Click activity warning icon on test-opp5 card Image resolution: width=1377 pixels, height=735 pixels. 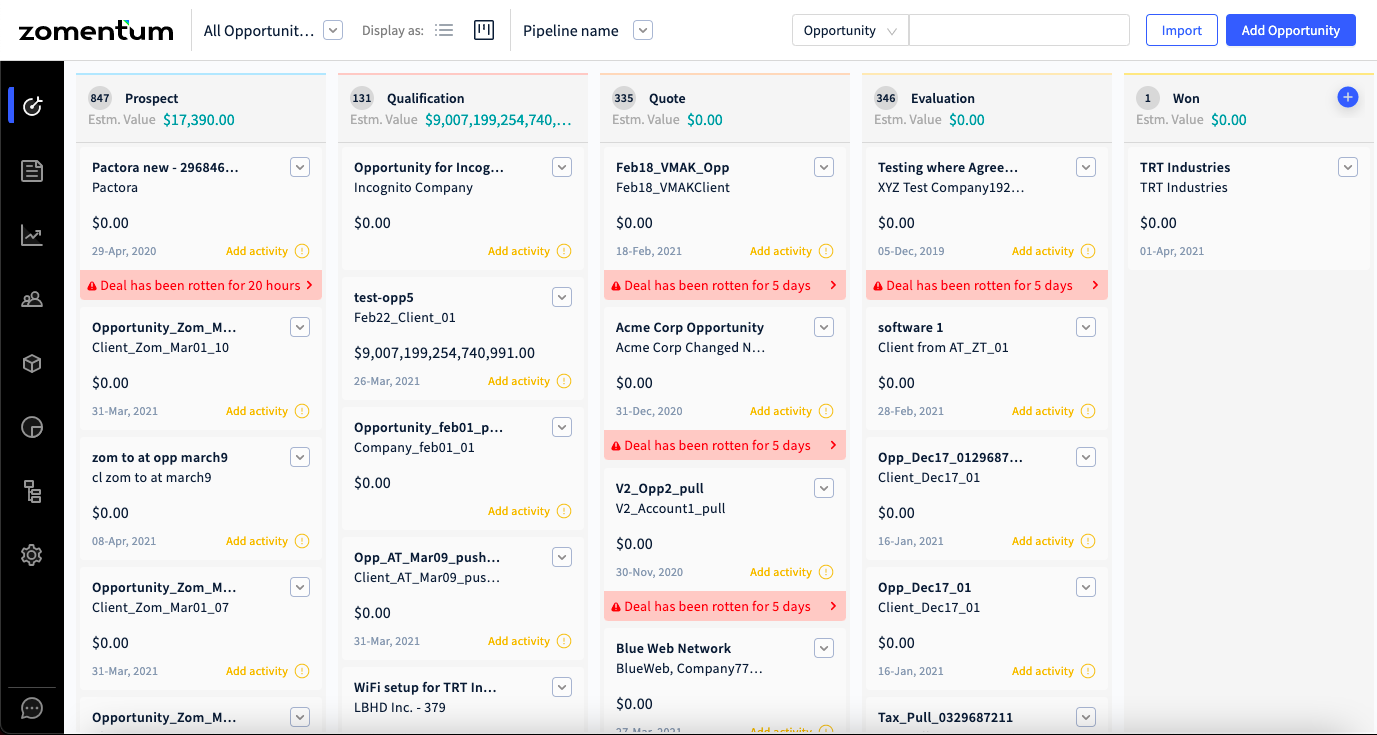click(x=564, y=381)
